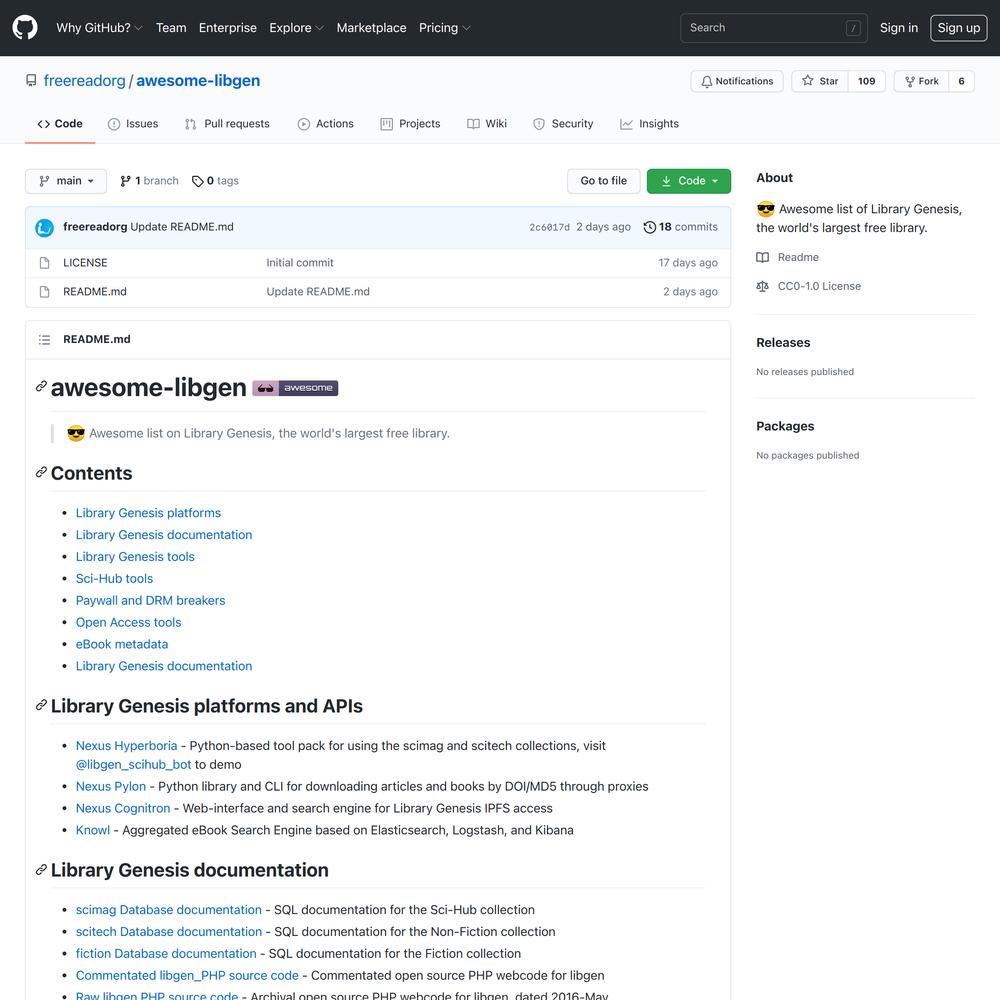Click the slash shortcut key icon in search
Viewport: 1000px width, 1000px height.
pos(853,28)
